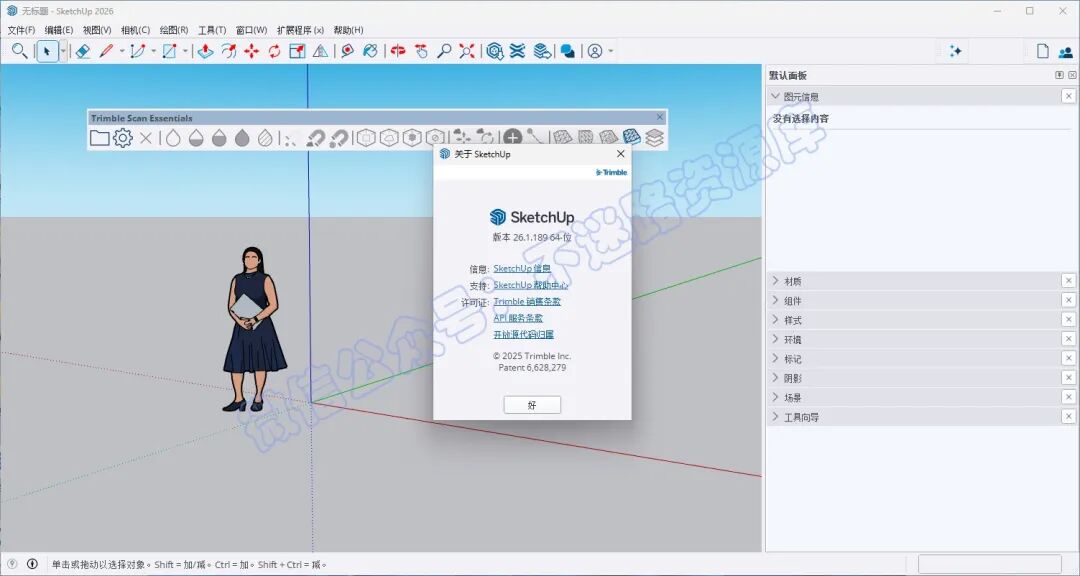Open the collaboration people icon at top right
The width and height of the screenshot is (1080, 576).
[1066, 52]
